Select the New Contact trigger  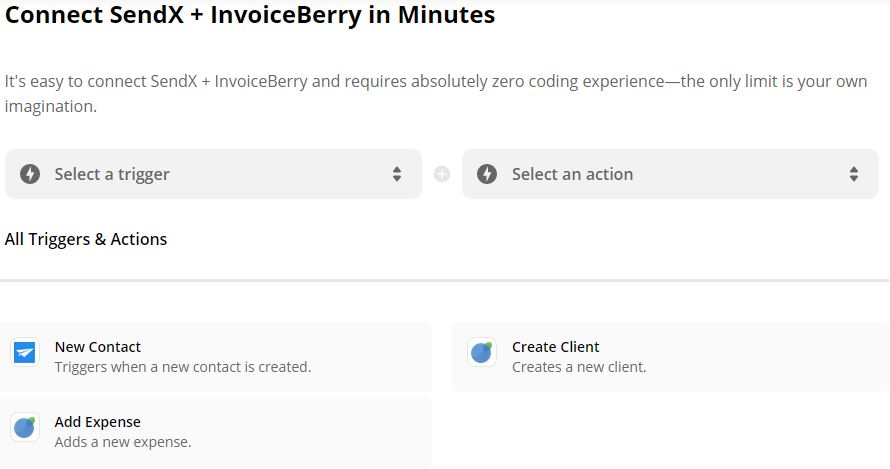click(x=216, y=357)
